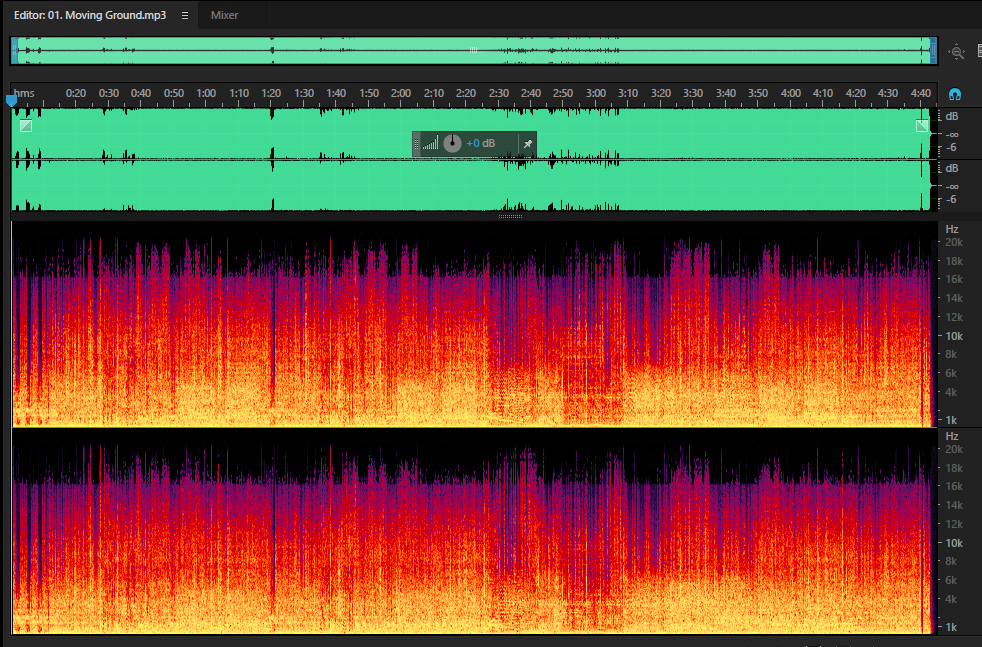The image size is (982, 647).
Task: Select the Editor: 01. Moving Ground.mp3 tab
Action: [x=90, y=15]
